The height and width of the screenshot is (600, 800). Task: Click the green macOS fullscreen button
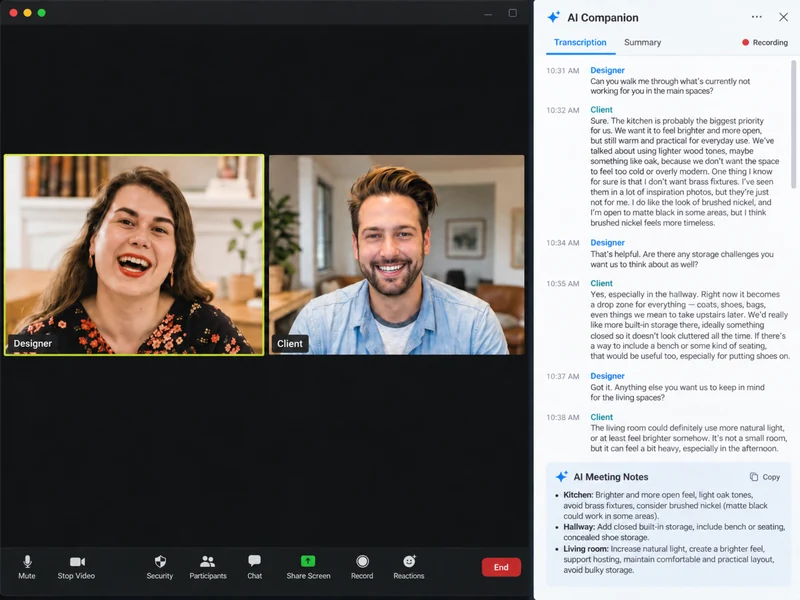click(x=42, y=13)
